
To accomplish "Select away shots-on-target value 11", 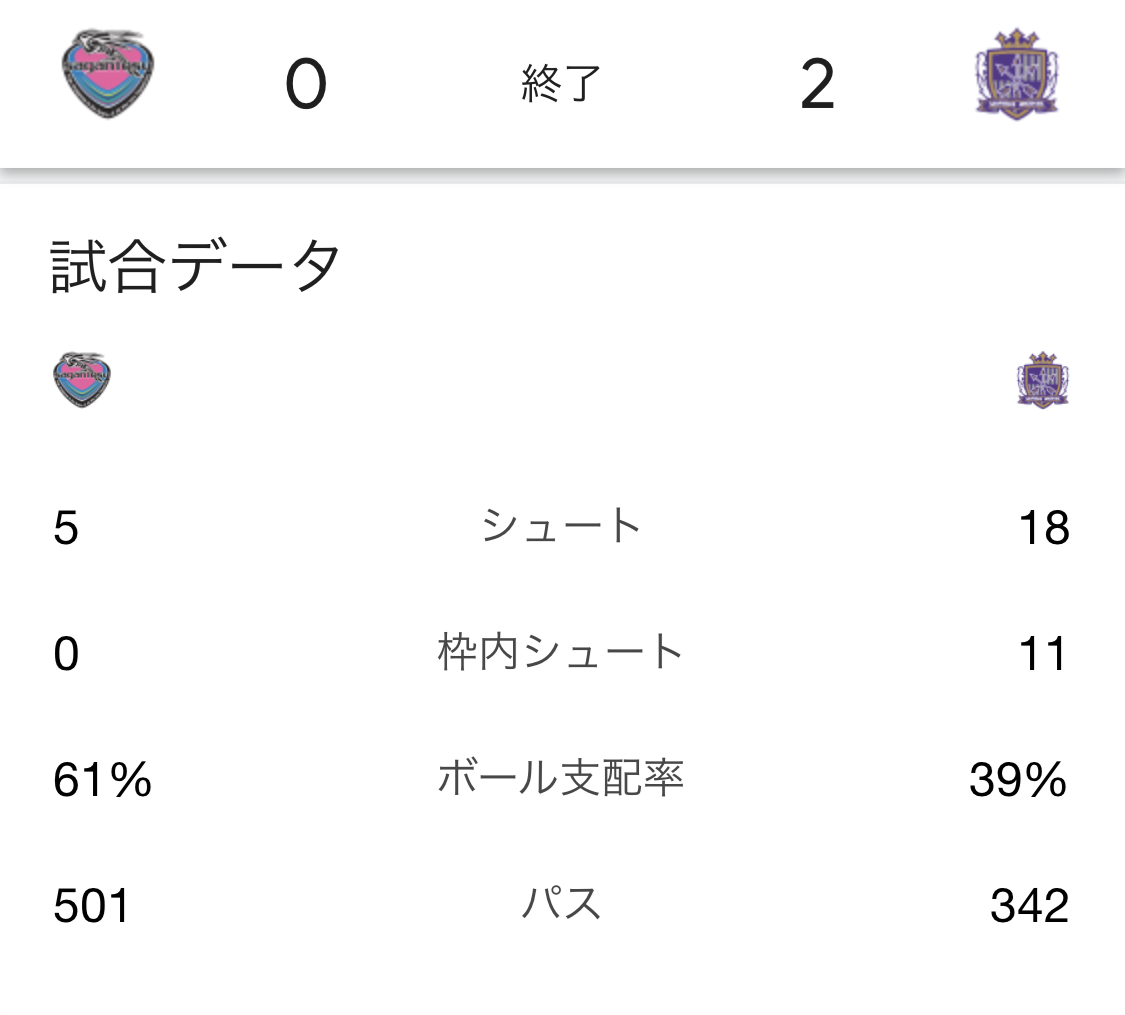I will point(1043,655).
